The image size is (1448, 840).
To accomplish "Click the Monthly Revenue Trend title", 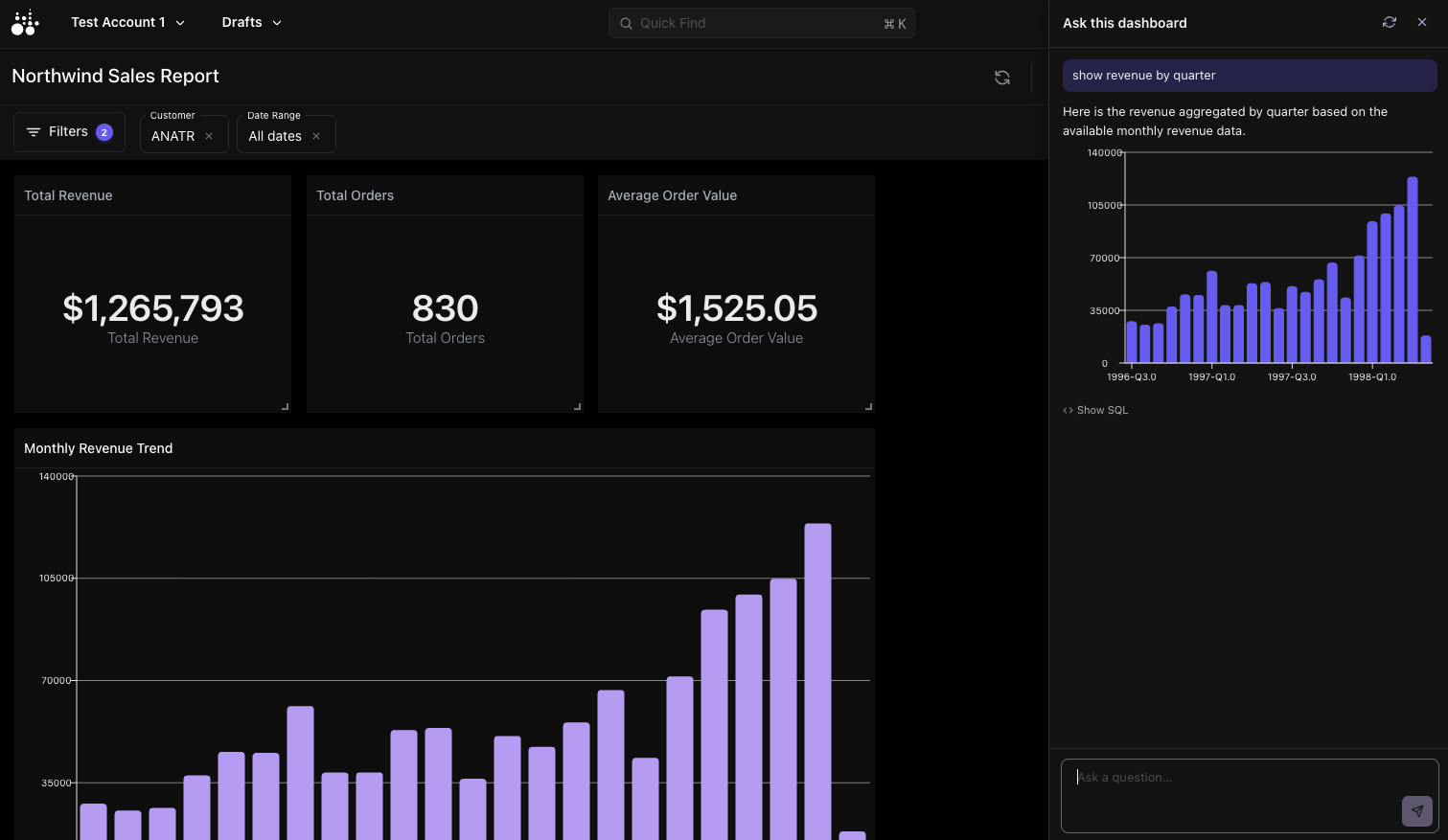I will tap(99, 448).
